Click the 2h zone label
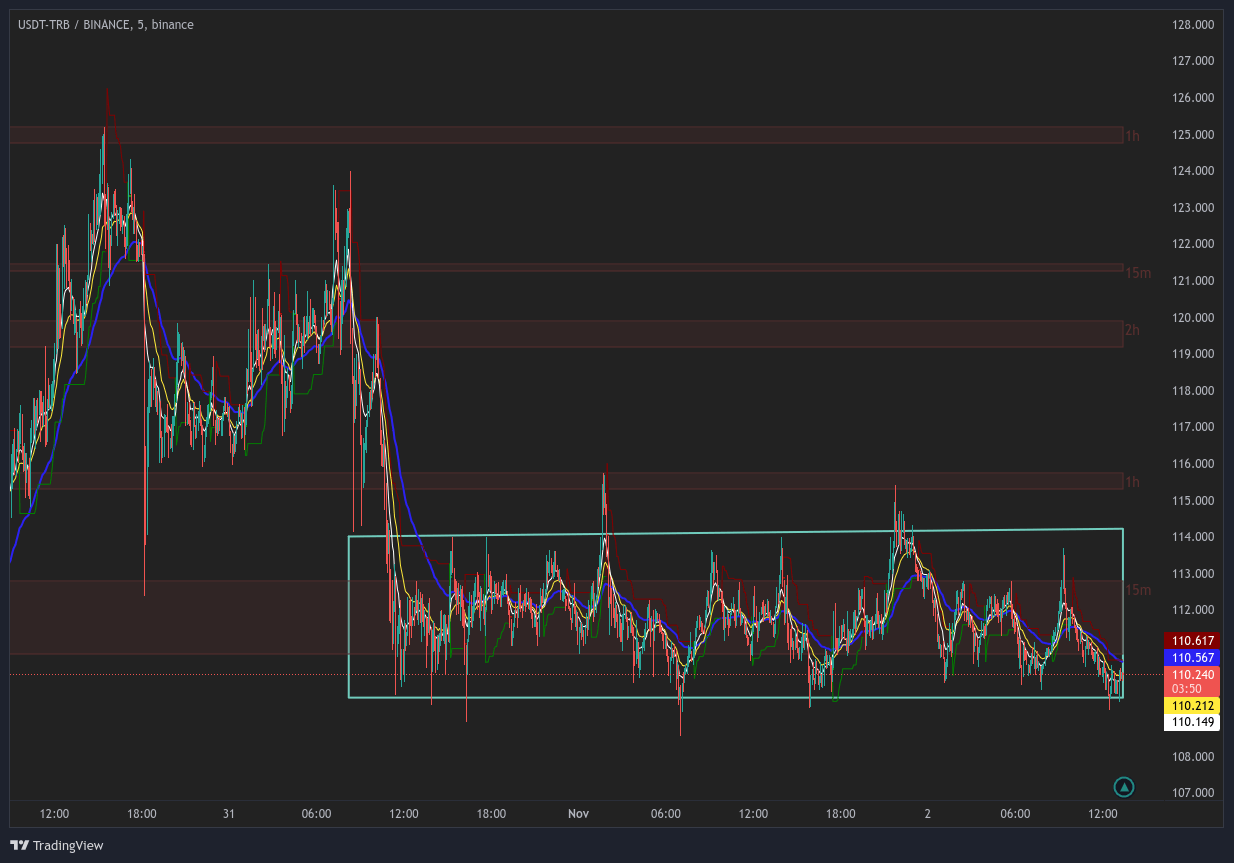The width and height of the screenshot is (1234, 863). click(x=1132, y=330)
